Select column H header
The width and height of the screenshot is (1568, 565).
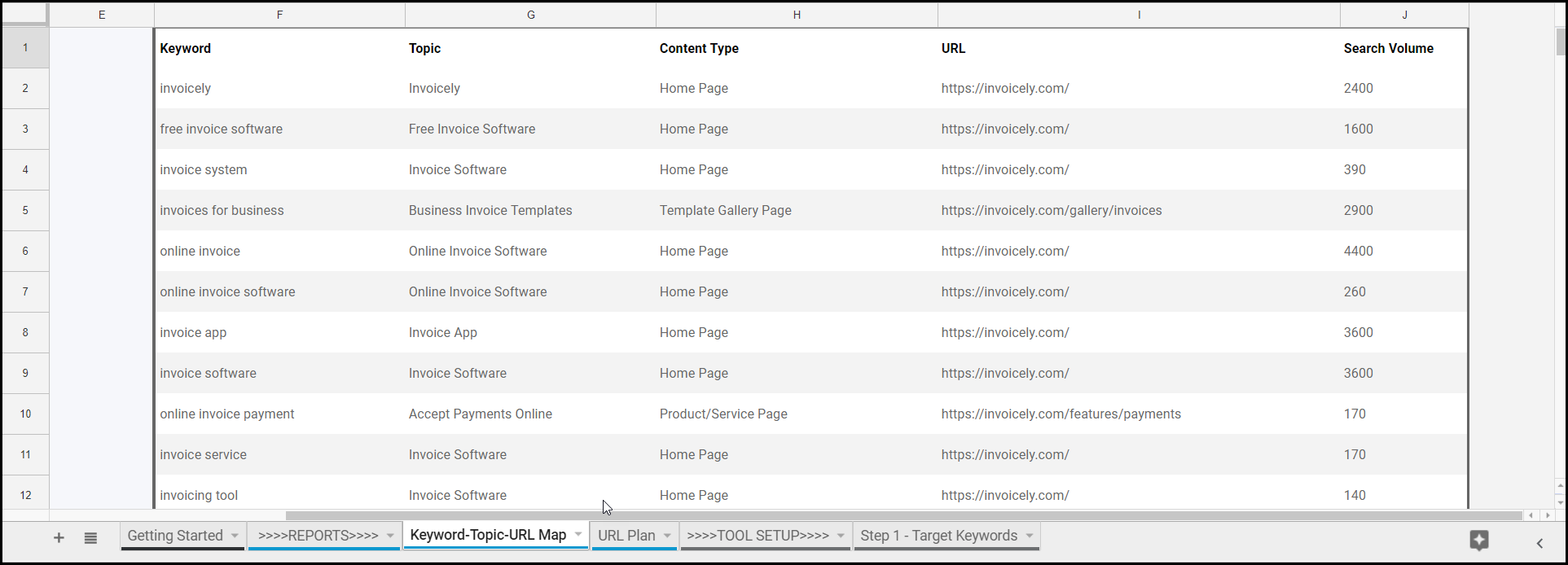(797, 15)
